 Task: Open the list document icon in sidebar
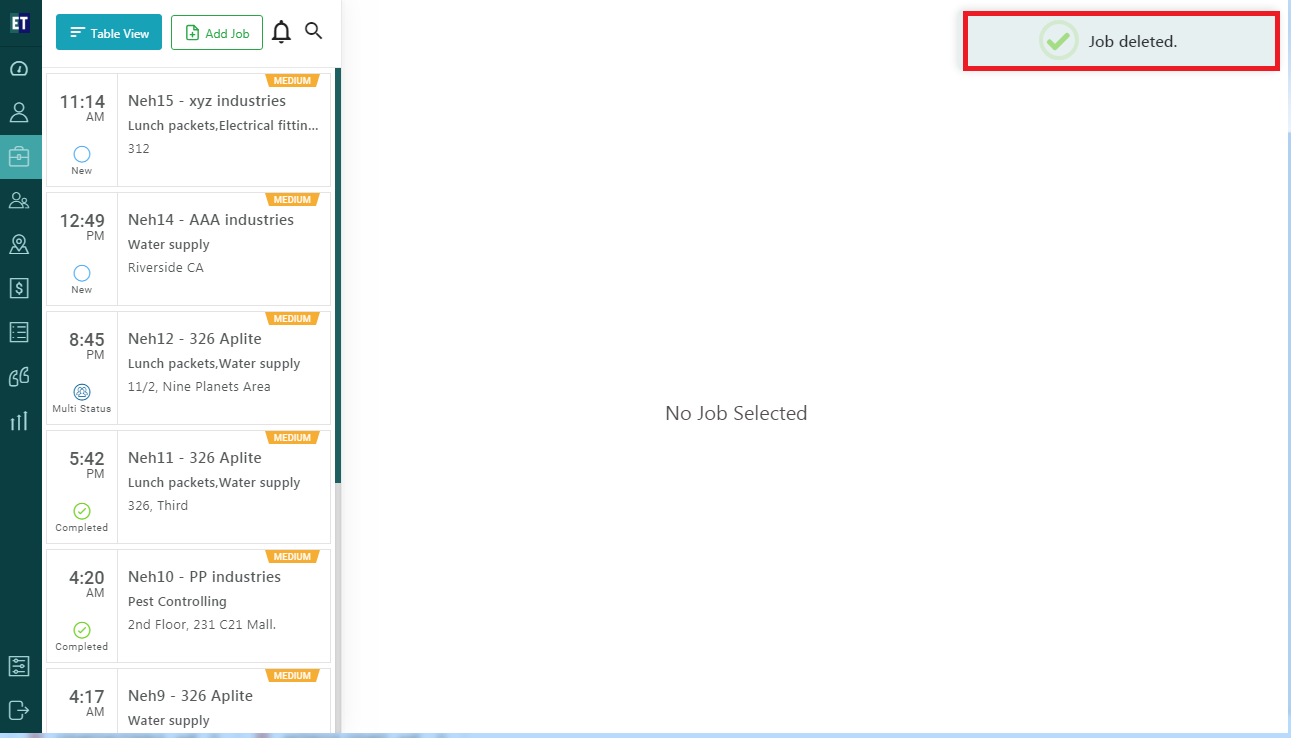tap(19, 332)
